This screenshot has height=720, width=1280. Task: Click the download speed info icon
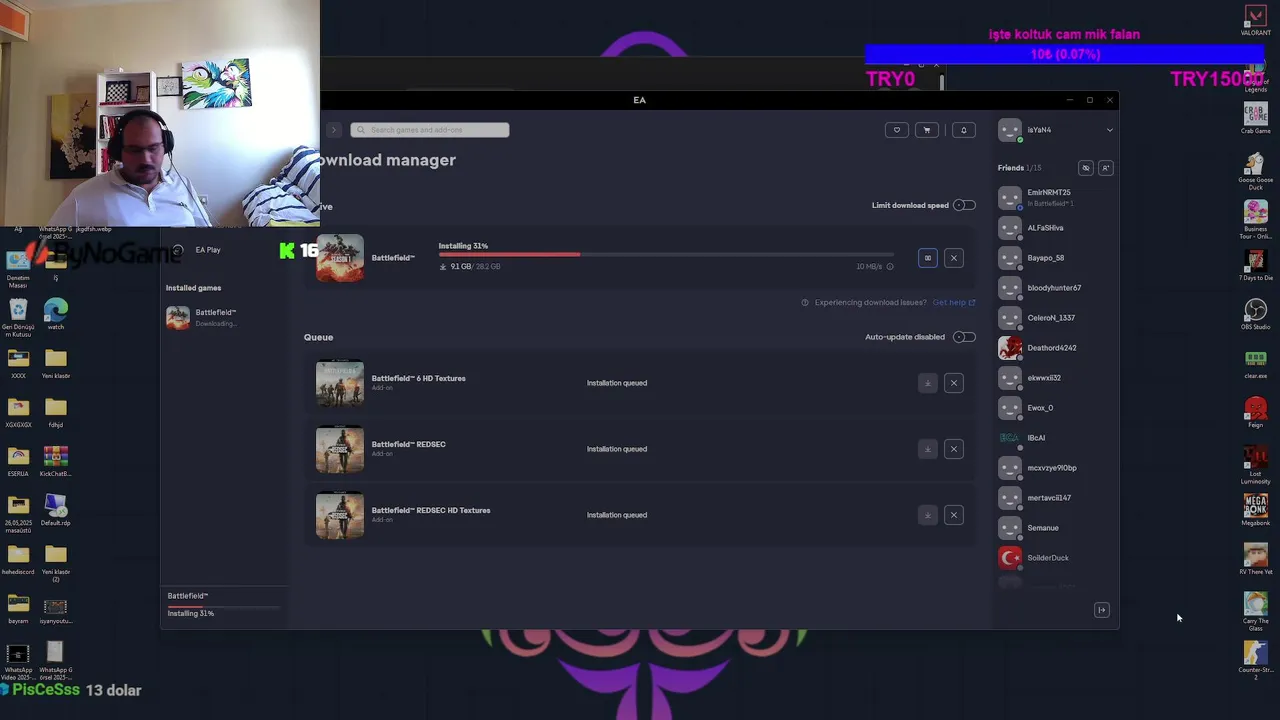click(x=890, y=267)
